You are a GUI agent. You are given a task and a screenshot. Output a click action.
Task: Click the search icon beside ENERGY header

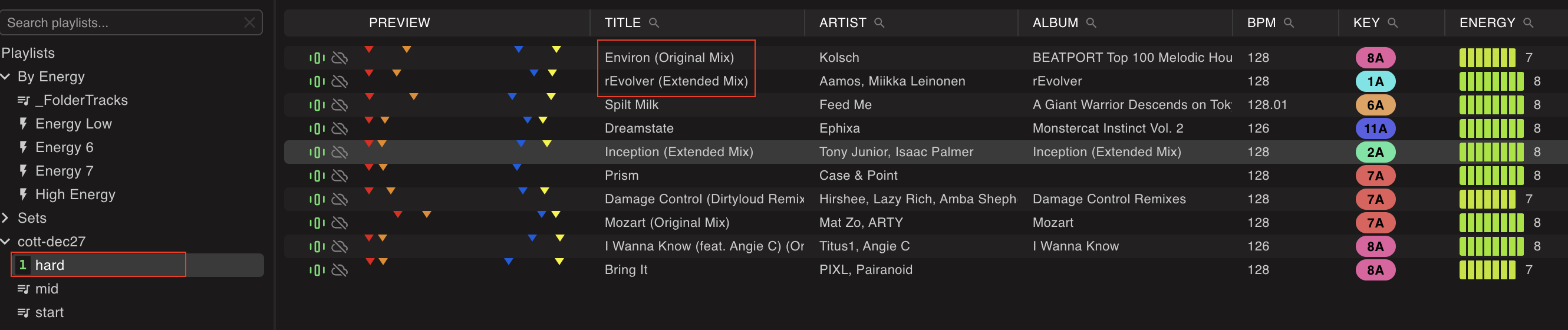pos(1528,22)
